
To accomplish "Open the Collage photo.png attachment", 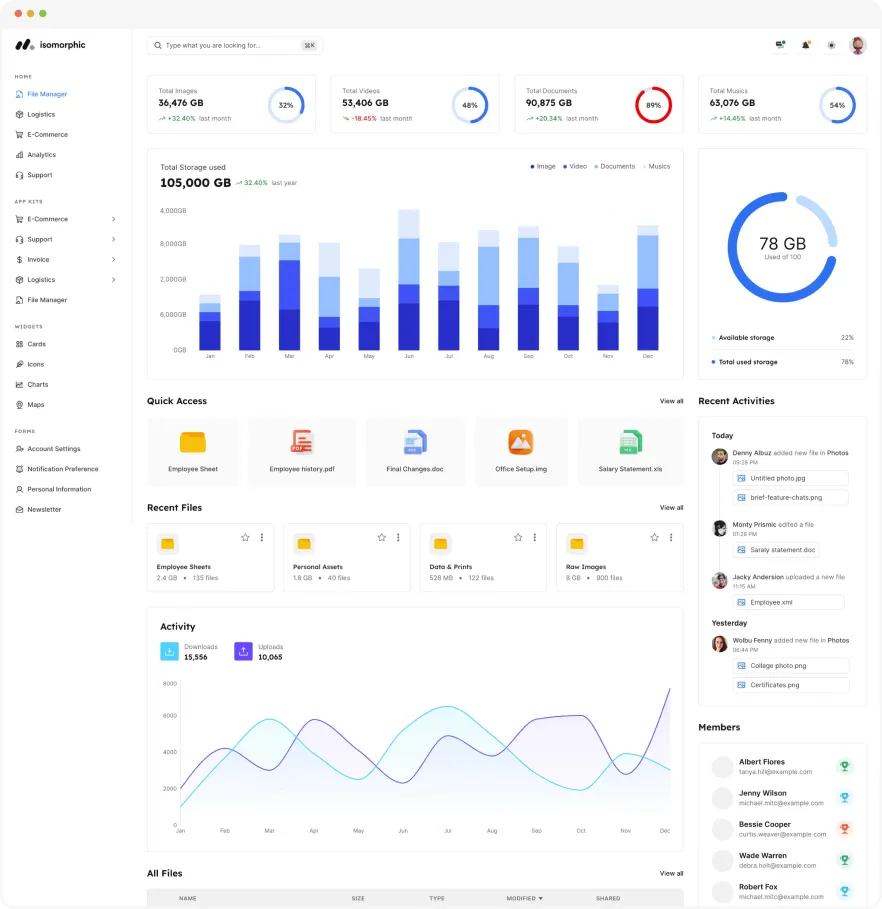I will [790, 666].
